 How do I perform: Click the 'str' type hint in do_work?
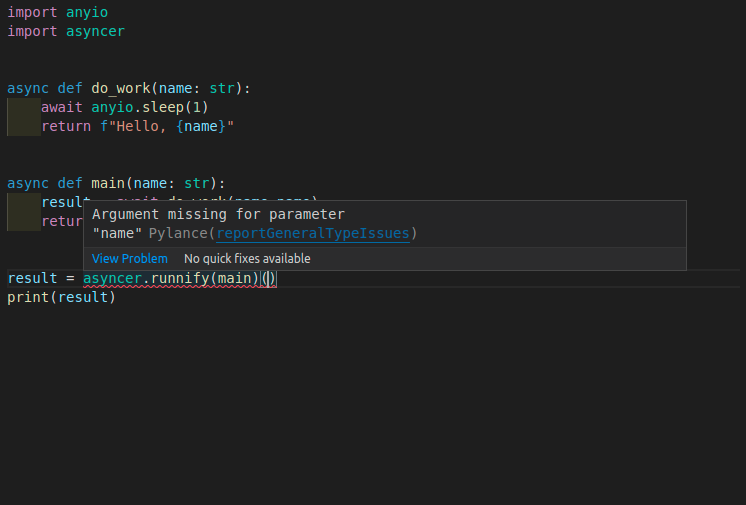[x=221, y=88]
